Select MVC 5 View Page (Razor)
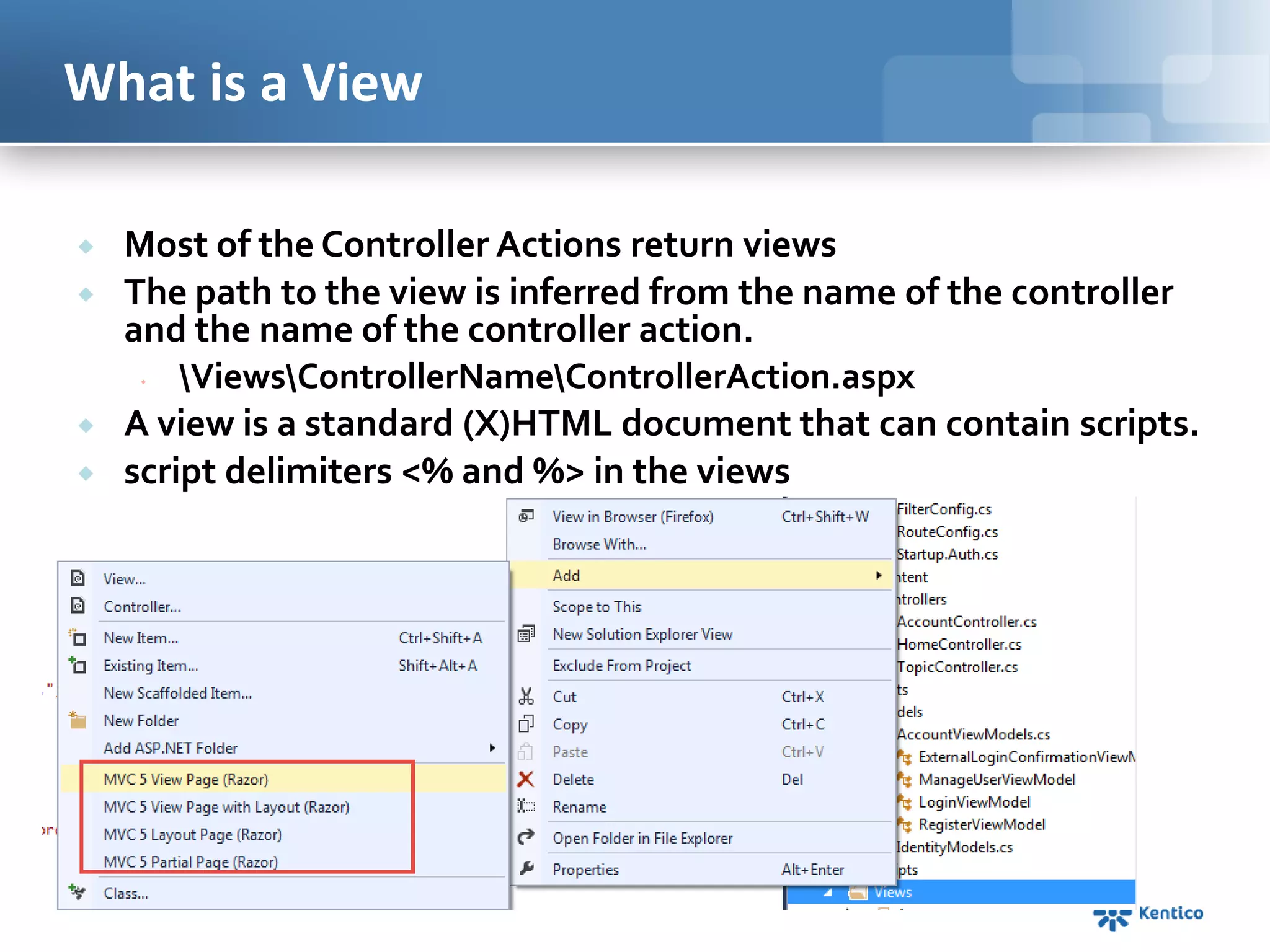This screenshot has width=1270, height=952. 186,779
